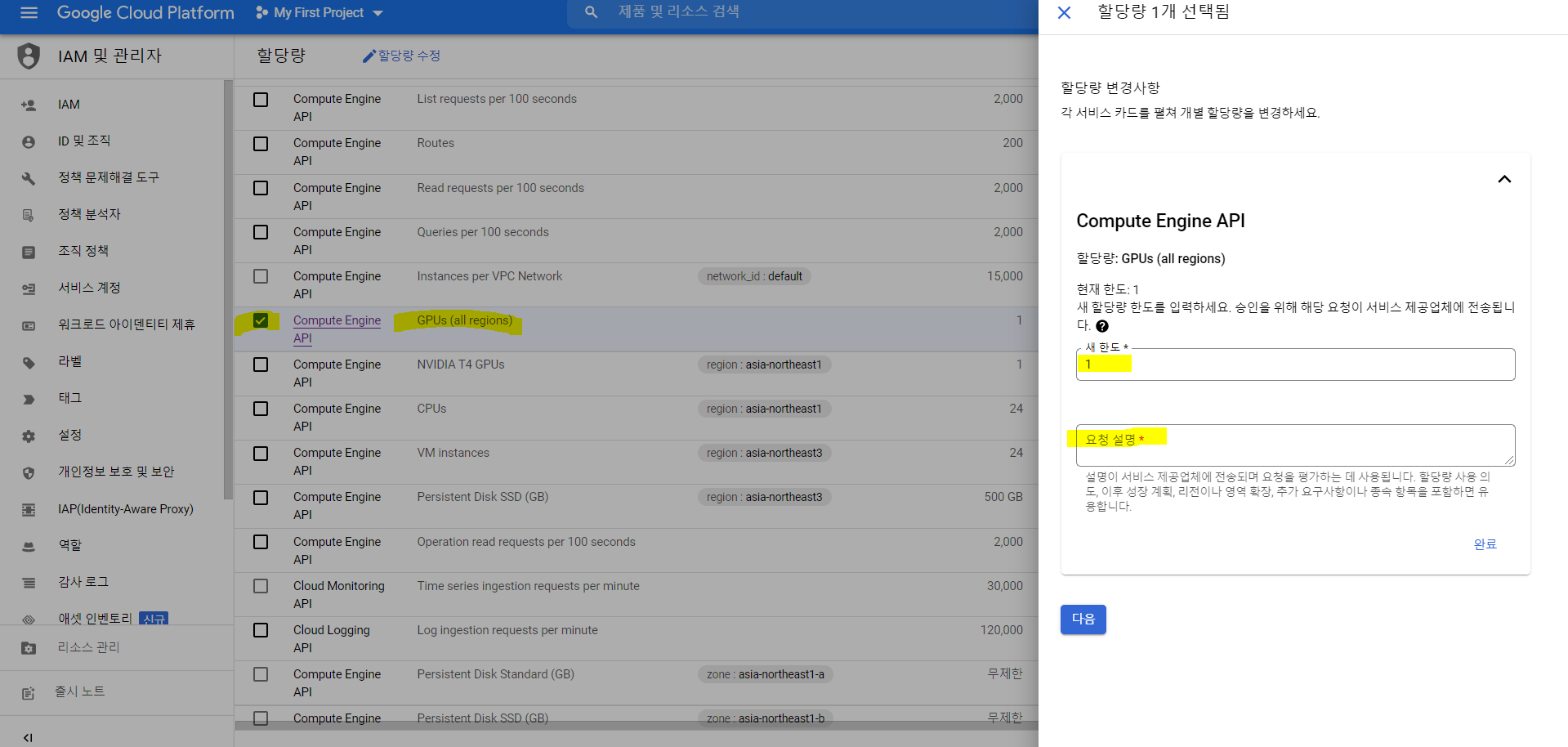1568x747 pixels.
Task: Check the Operation read requests row checkbox
Action: (x=261, y=542)
